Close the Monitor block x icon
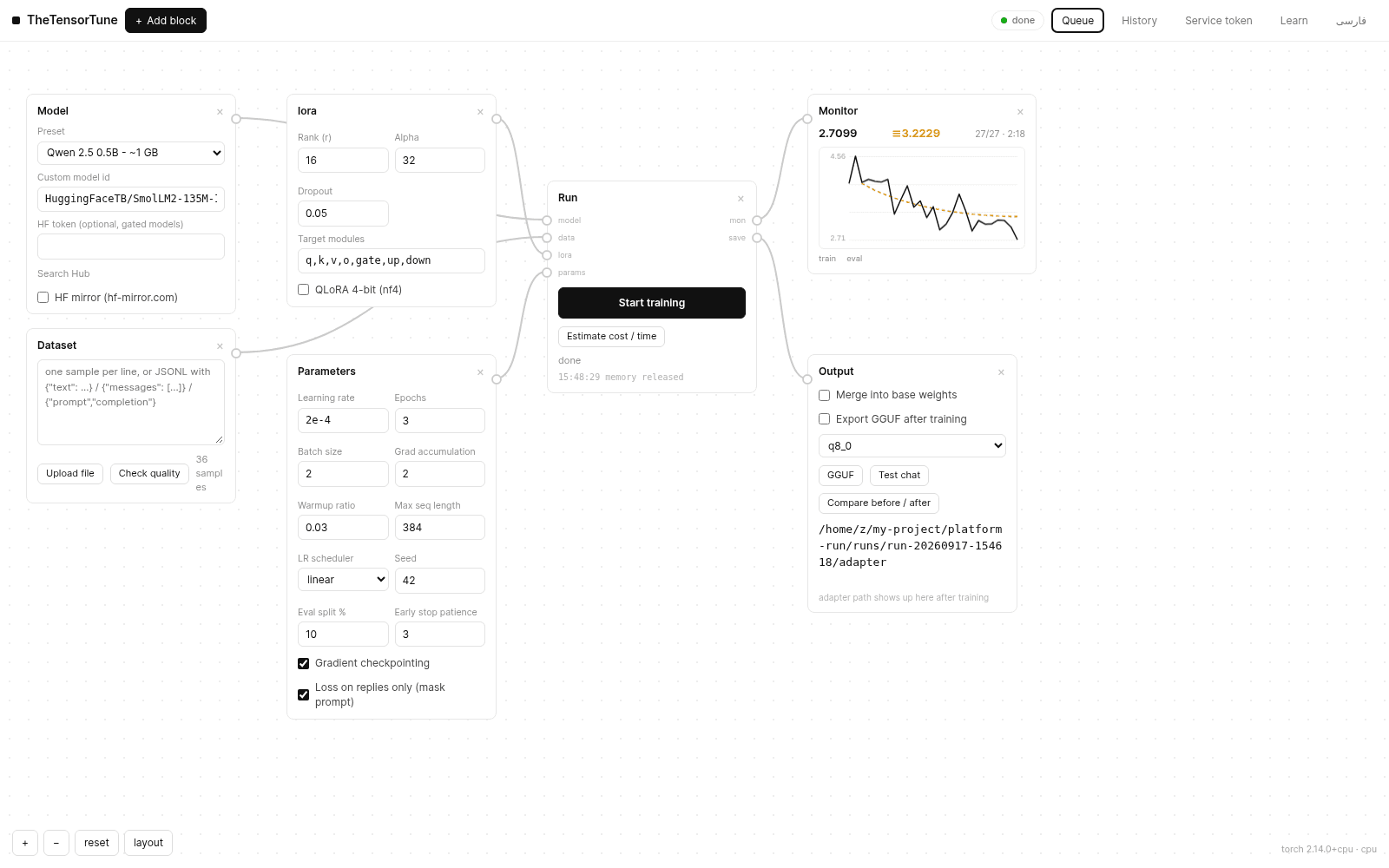The image size is (1389, 868). [x=1020, y=112]
